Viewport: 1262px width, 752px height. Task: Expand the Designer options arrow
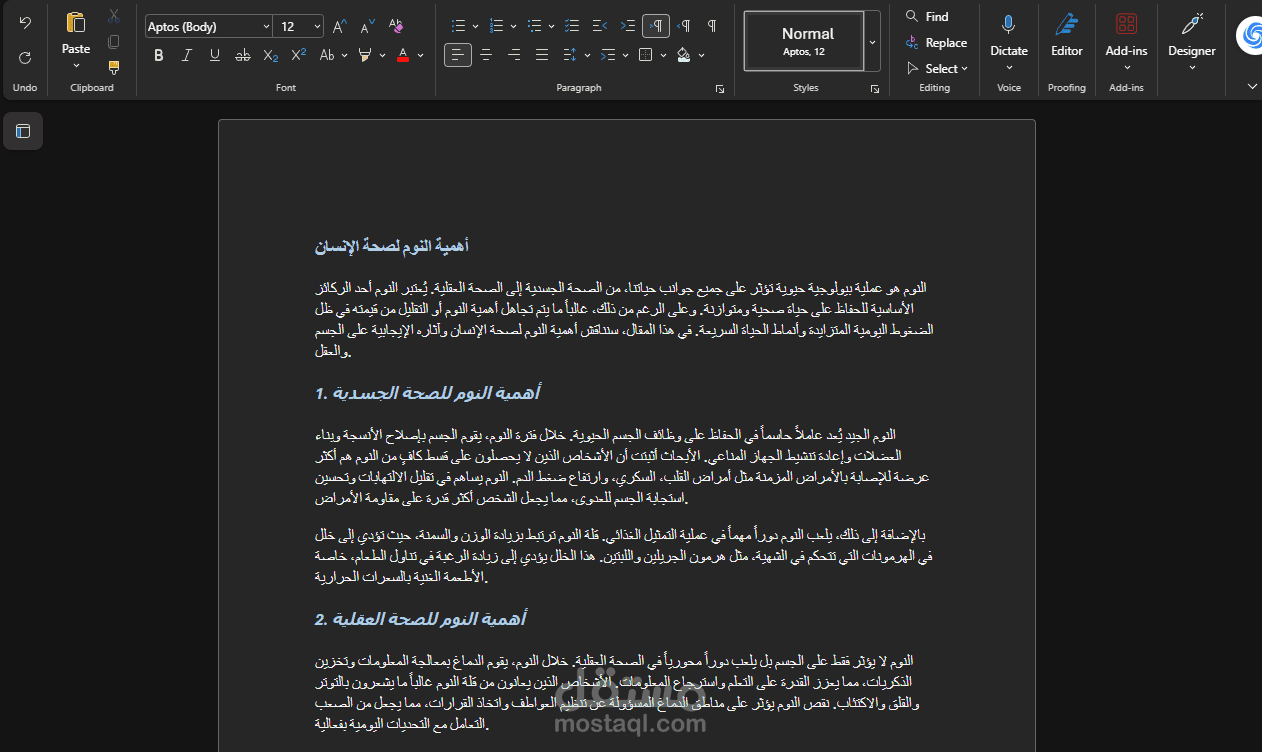pos(1192,67)
